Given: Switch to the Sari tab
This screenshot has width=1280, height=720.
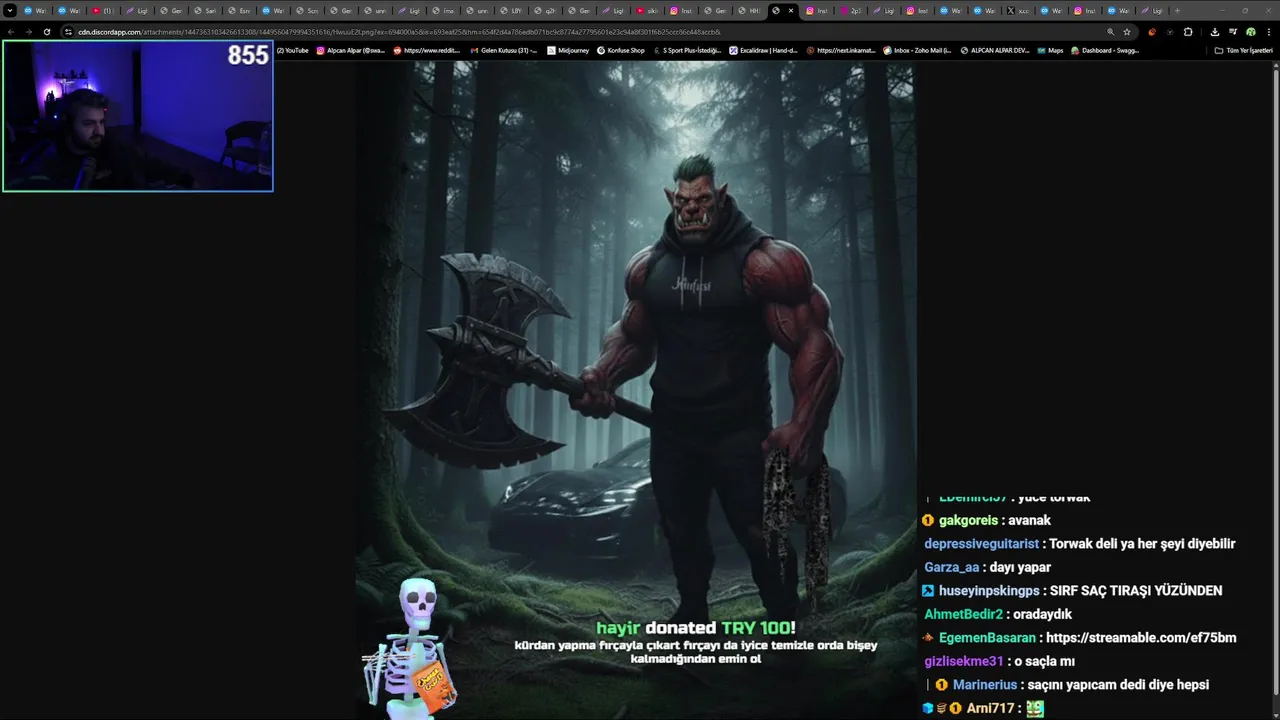Looking at the screenshot, I should 204,10.
